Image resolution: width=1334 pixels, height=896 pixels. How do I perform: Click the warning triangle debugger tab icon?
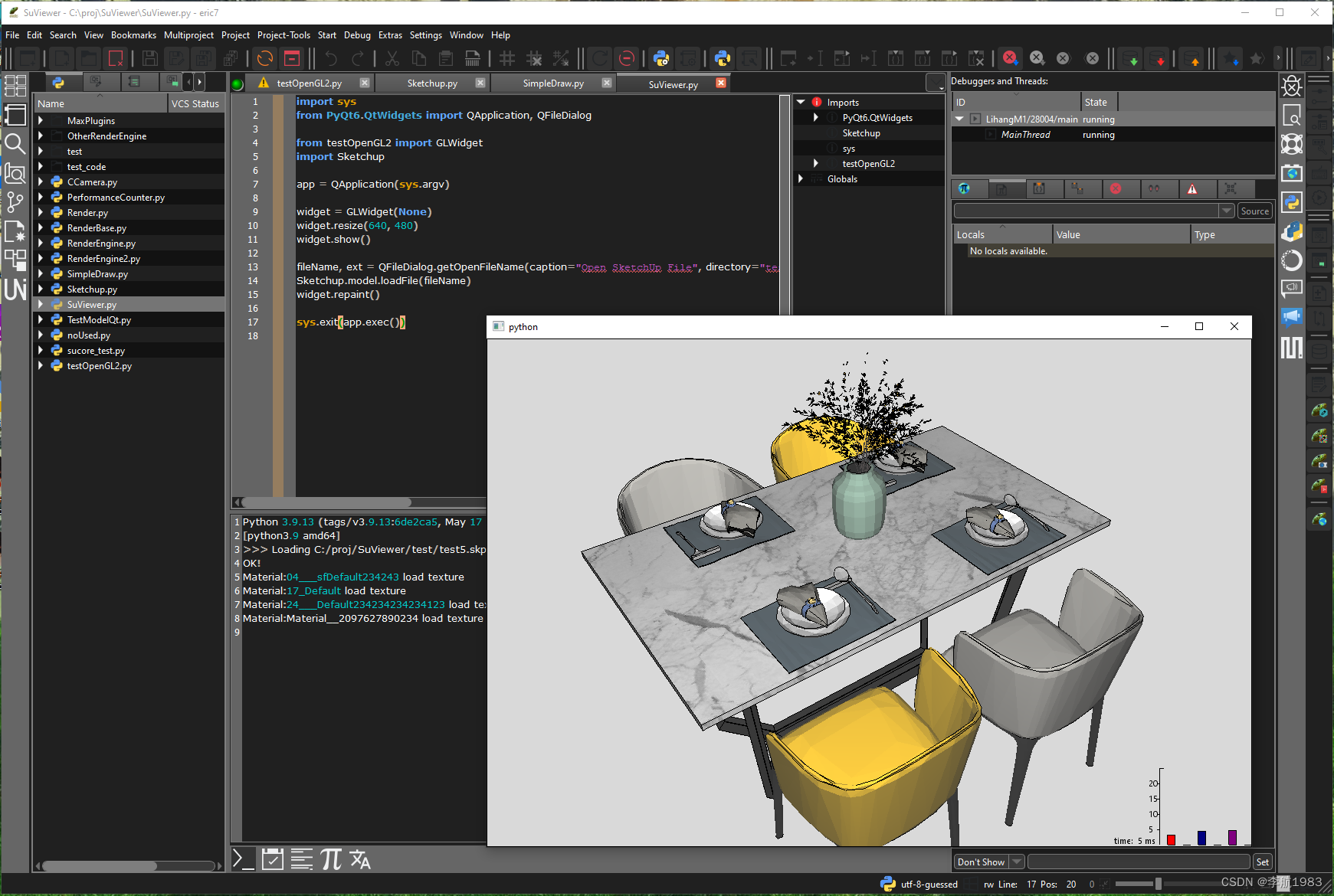pyautogui.click(x=1192, y=188)
